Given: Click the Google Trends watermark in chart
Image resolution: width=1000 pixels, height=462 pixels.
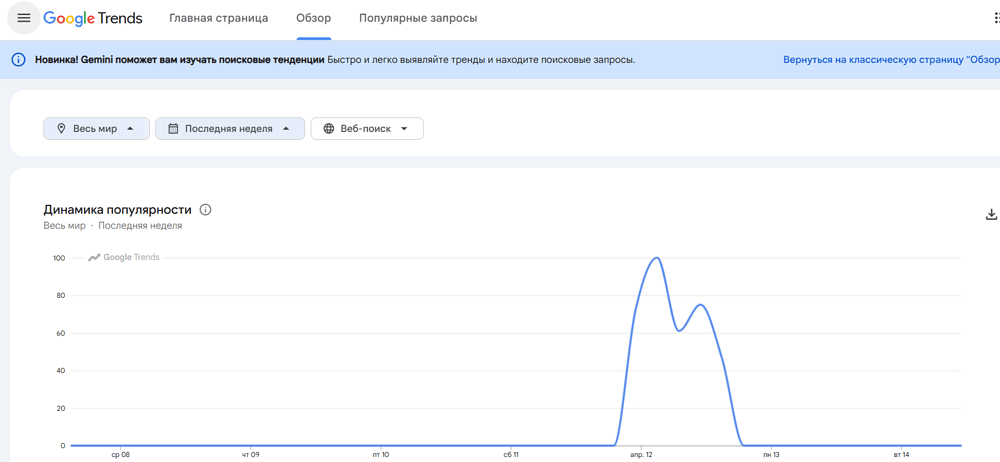Looking at the screenshot, I should (x=124, y=258).
